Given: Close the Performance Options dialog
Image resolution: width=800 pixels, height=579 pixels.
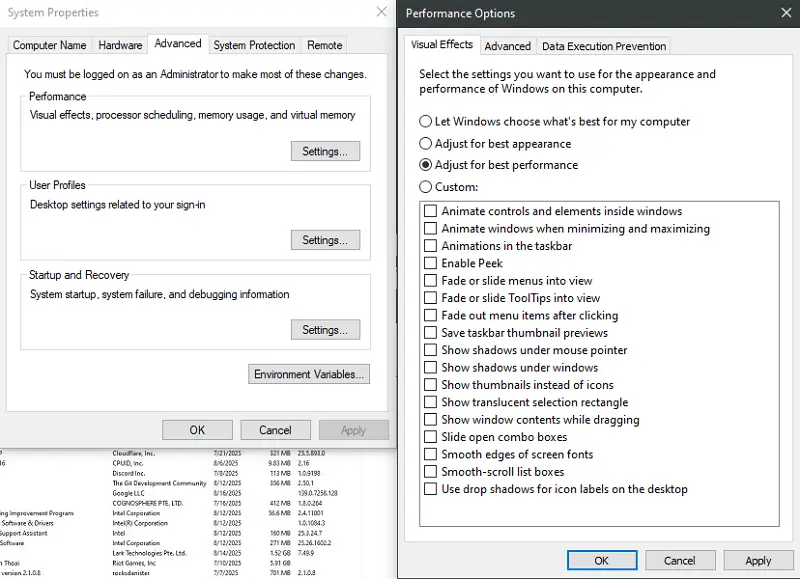Looking at the screenshot, I should (x=783, y=13).
